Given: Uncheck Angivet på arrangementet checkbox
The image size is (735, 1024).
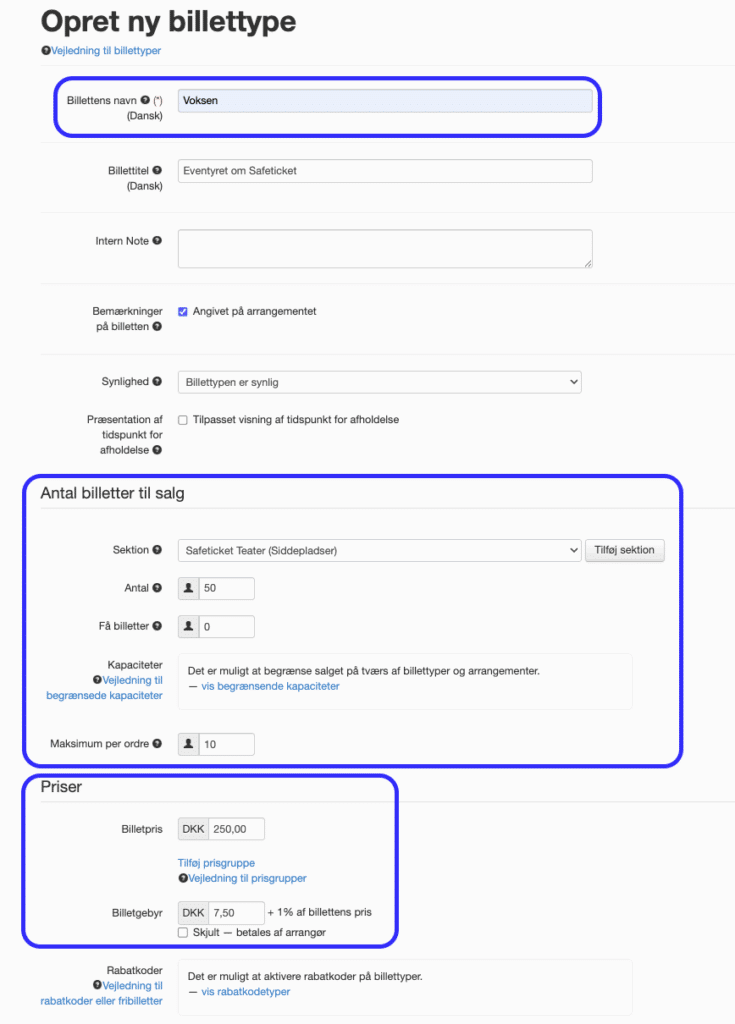Looking at the screenshot, I should pos(183,312).
